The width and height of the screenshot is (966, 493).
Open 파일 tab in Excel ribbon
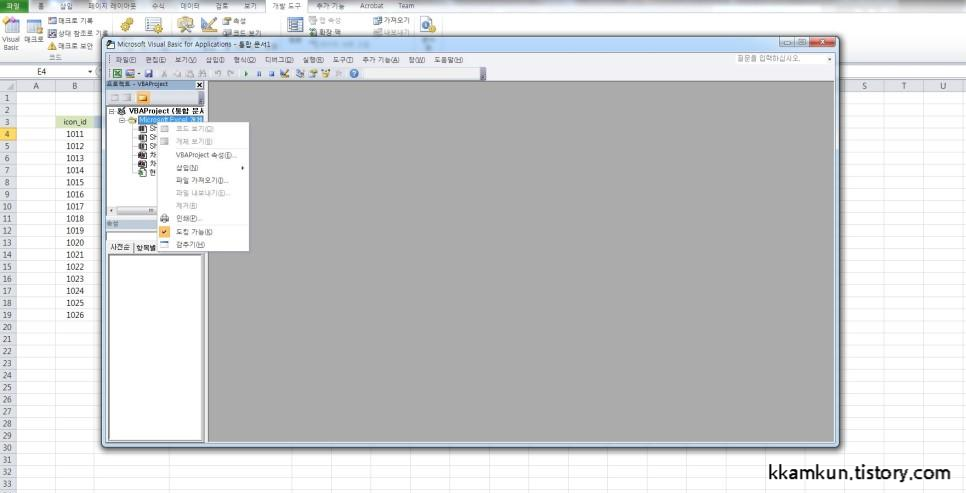coord(13,6)
